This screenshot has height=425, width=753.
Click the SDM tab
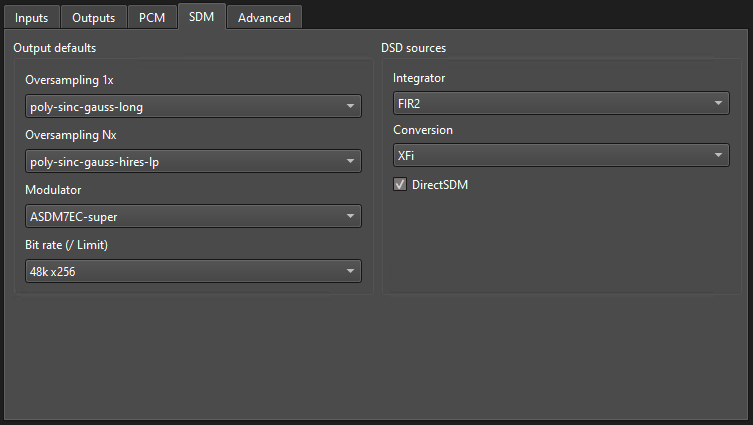click(x=202, y=17)
